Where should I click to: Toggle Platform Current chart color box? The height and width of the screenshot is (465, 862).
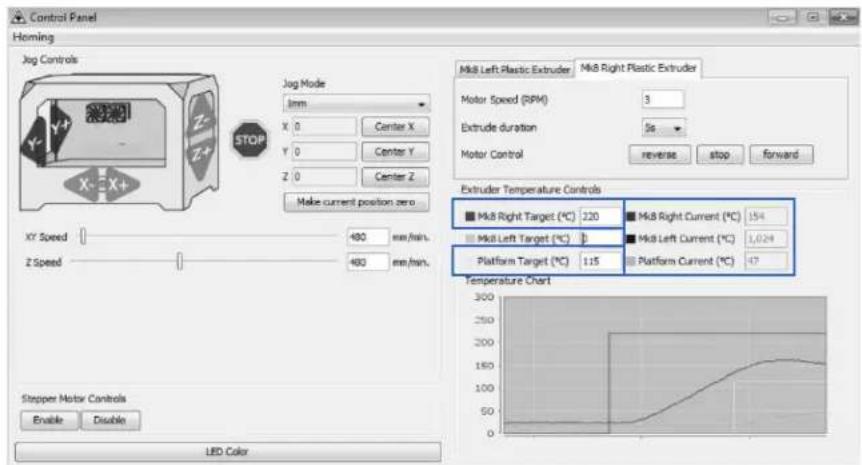pyautogui.click(x=631, y=261)
